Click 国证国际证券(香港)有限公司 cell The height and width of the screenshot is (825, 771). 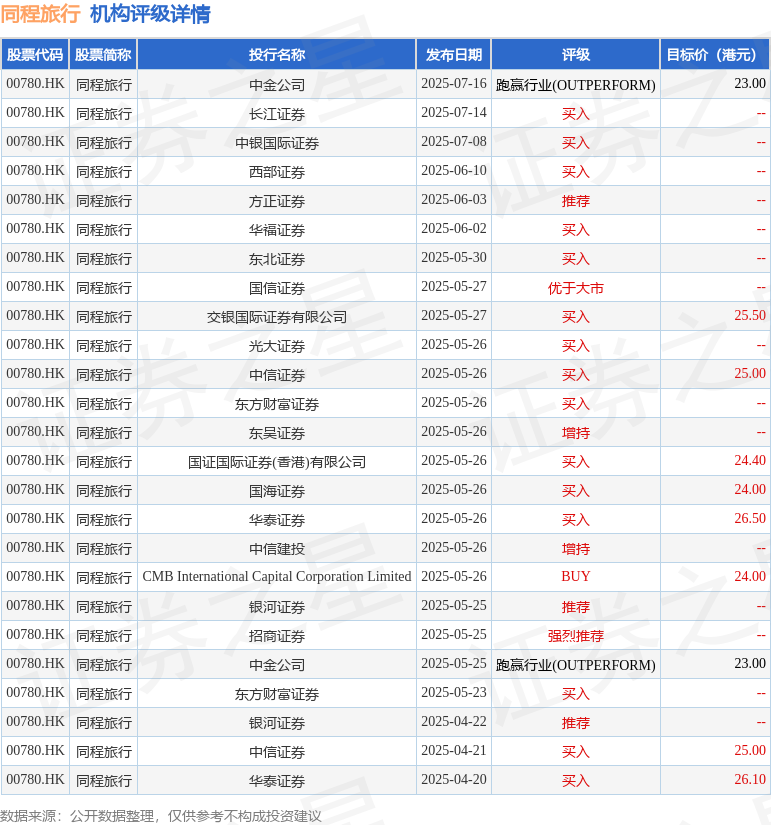pos(277,461)
